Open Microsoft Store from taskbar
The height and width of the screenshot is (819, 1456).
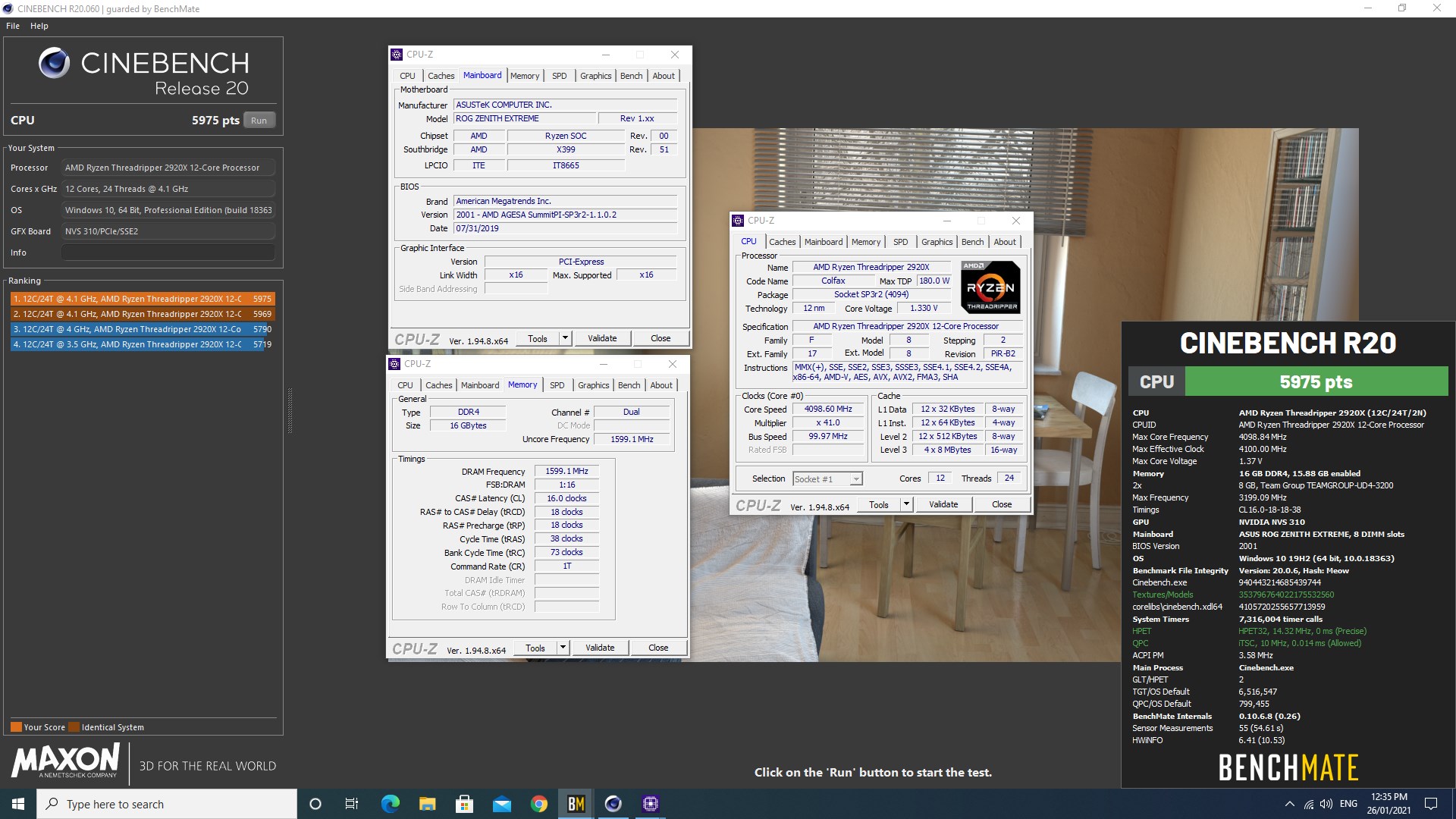click(464, 804)
